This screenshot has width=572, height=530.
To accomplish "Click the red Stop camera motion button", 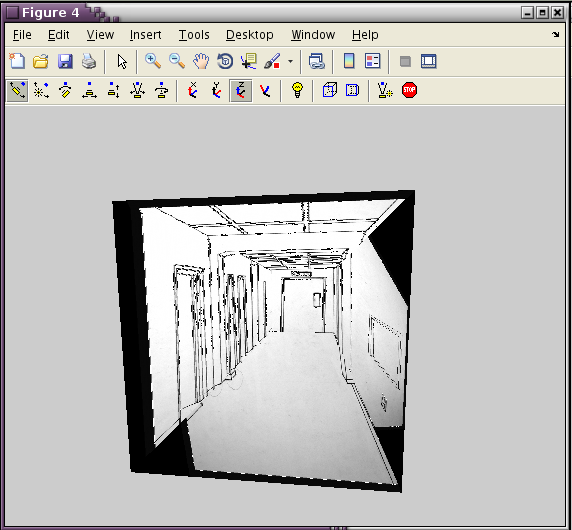I will pos(409,90).
